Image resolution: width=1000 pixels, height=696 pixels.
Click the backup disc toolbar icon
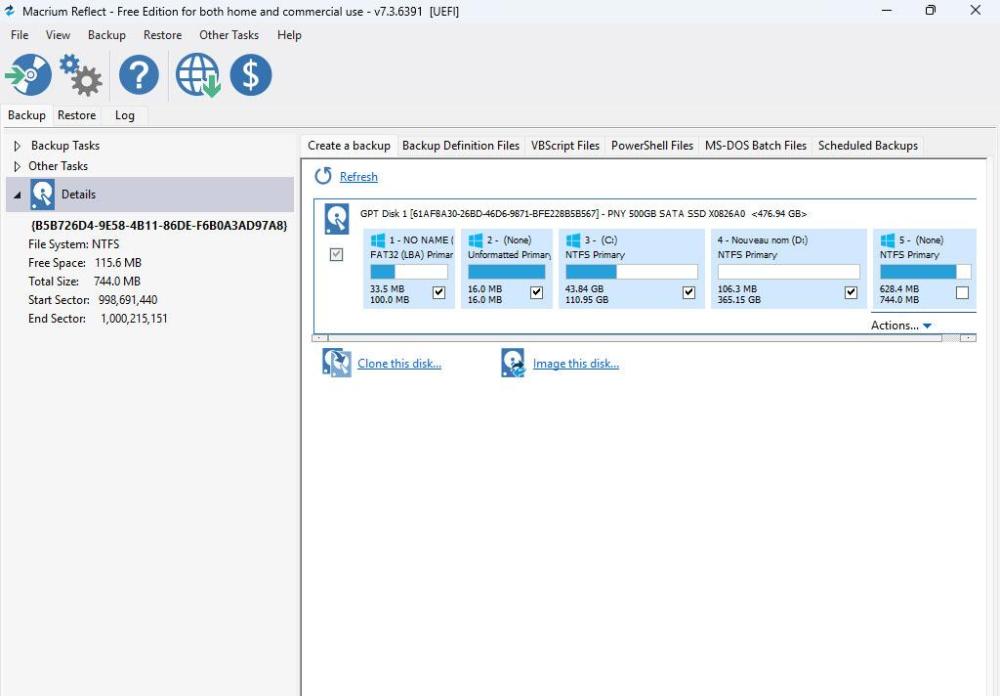click(28, 75)
